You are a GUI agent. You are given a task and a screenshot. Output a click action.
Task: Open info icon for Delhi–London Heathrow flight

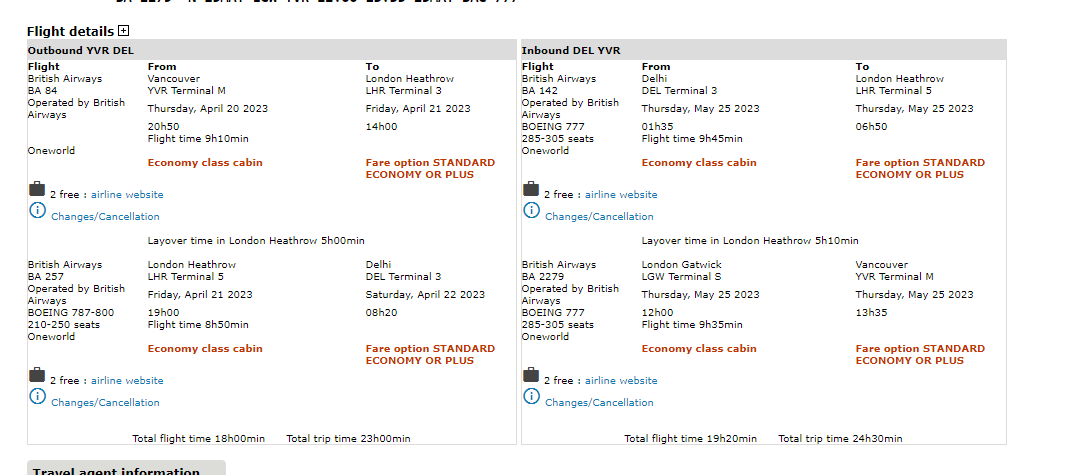pyautogui.click(x=531, y=210)
